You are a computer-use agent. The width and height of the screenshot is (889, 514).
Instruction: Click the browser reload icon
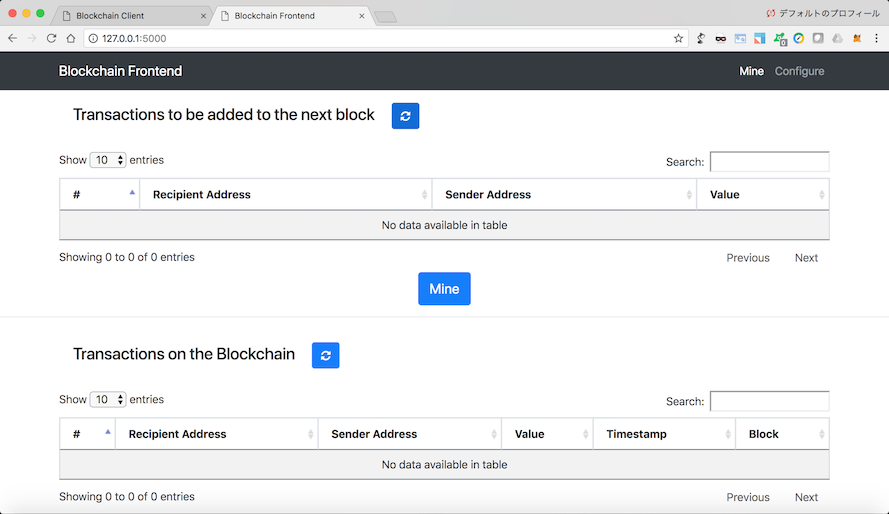point(51,38)
